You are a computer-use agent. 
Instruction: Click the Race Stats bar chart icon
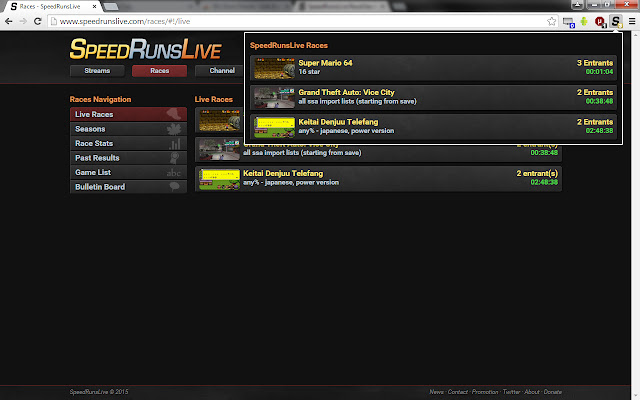click(175, 144)
